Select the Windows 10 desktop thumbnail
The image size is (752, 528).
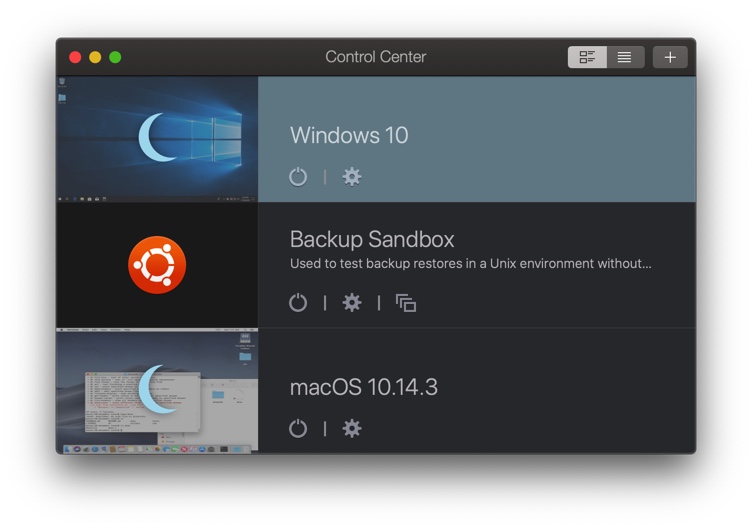tap(157, 139)
